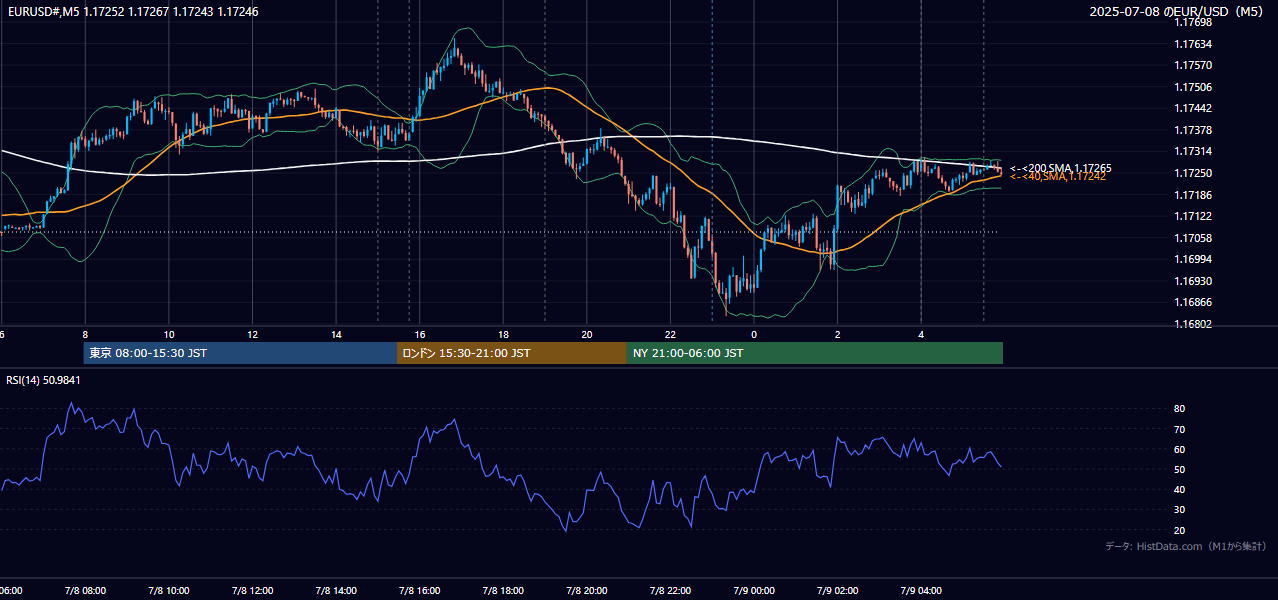Click the RSI(14) 50.9841 indicator label
Screen dimensions: 1278x600
click(x=44, y=380)
